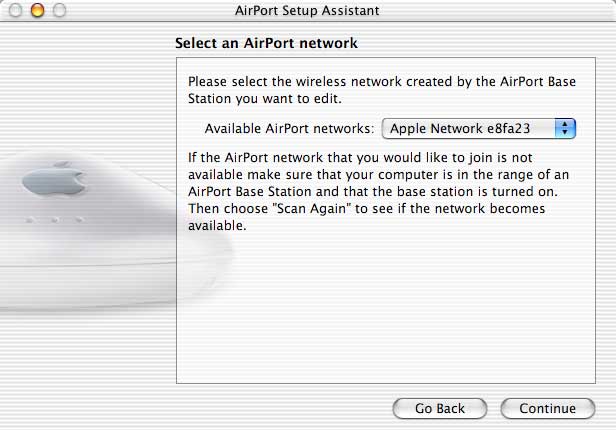Click the AirPort Setup Assistant window title
The image size is (616, 430).
307,11
